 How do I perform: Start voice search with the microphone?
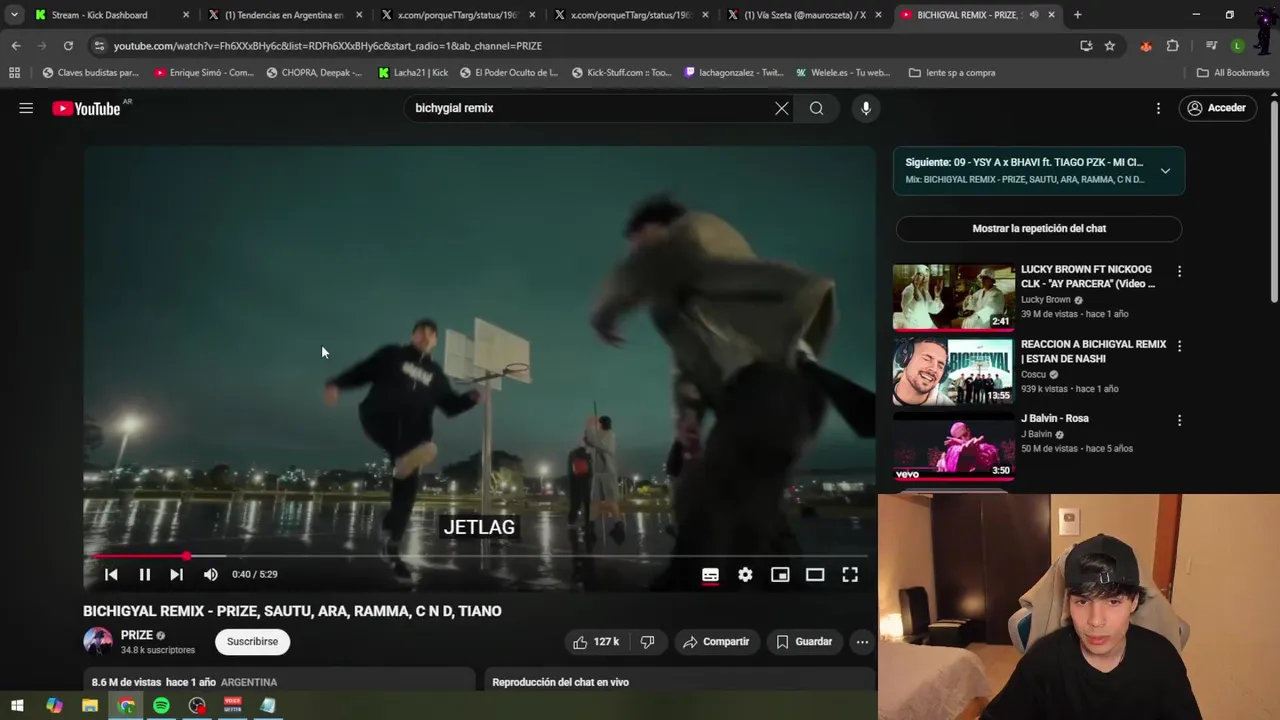point(866,108)
